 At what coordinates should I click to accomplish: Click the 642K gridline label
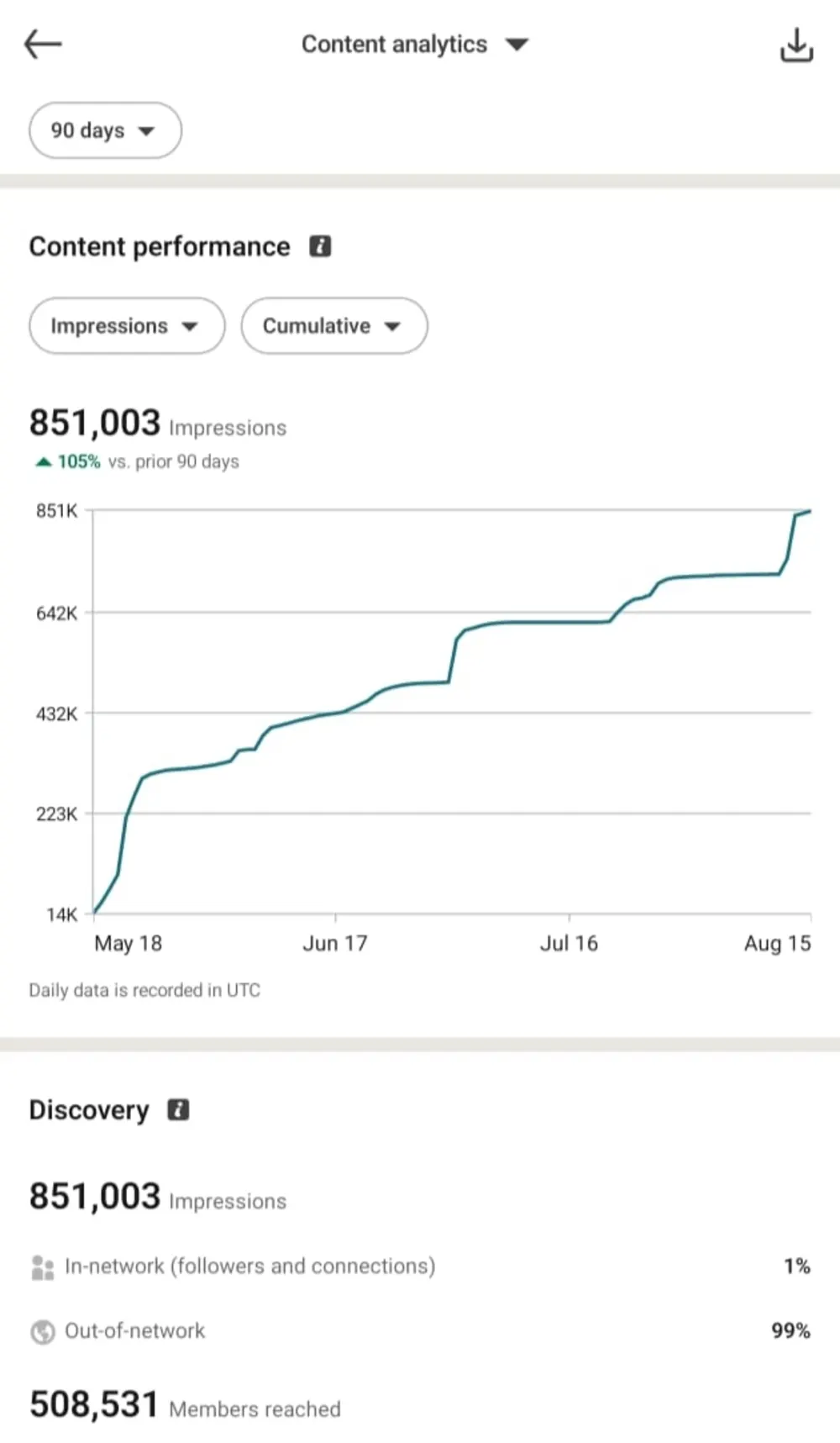click(56, 613)
